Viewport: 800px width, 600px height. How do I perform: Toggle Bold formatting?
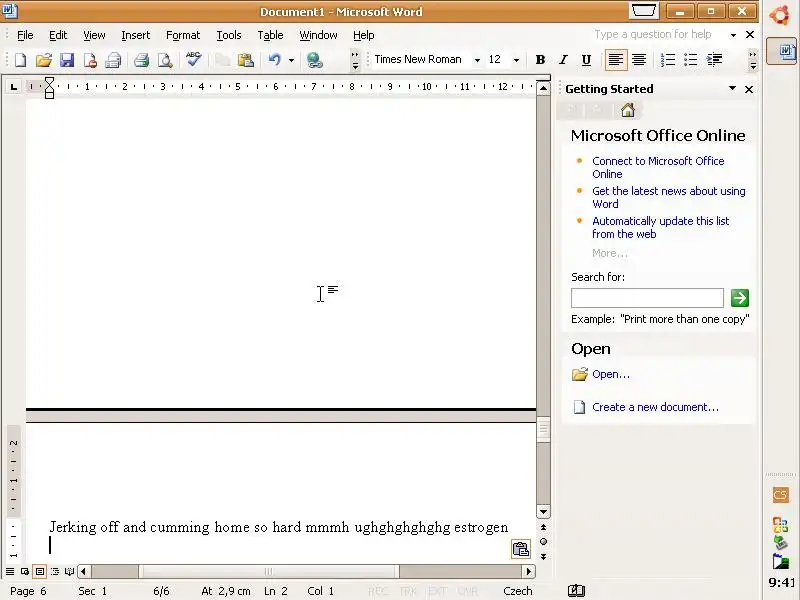click(x=540, y=60)
